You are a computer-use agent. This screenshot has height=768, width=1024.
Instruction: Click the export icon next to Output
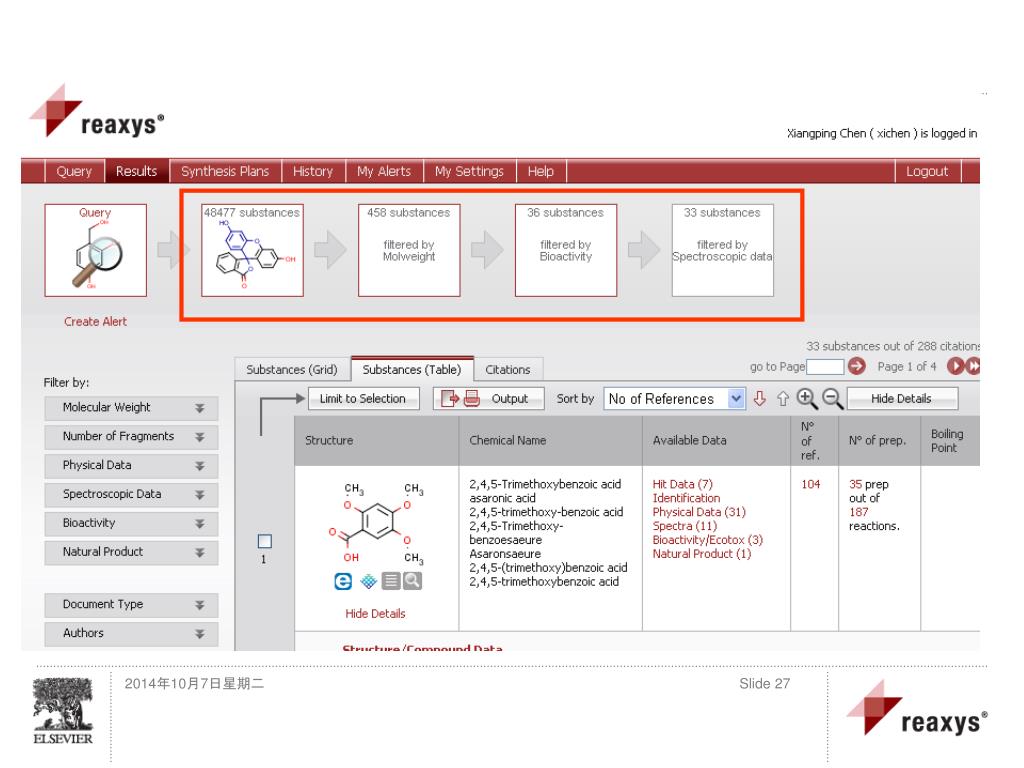pyautogui.click(x=450, y=398)
